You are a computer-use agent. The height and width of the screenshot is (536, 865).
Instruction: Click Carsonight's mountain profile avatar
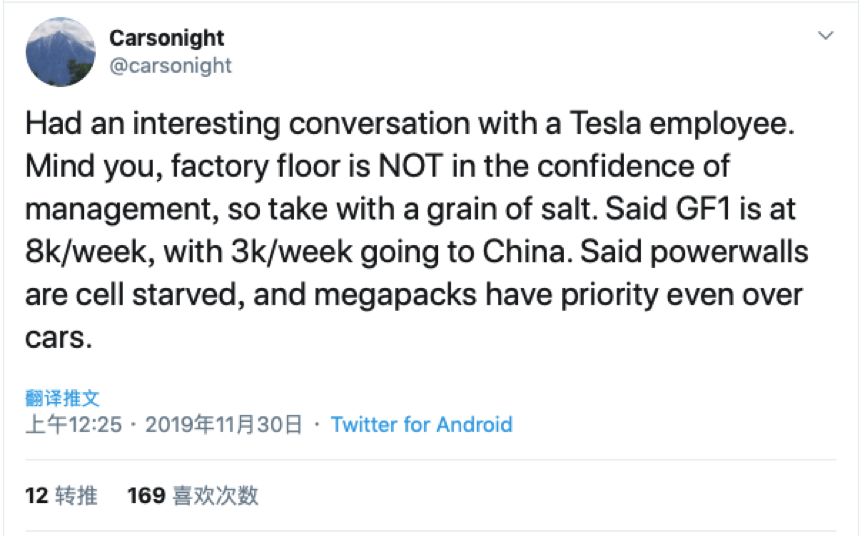pos(59,52)
